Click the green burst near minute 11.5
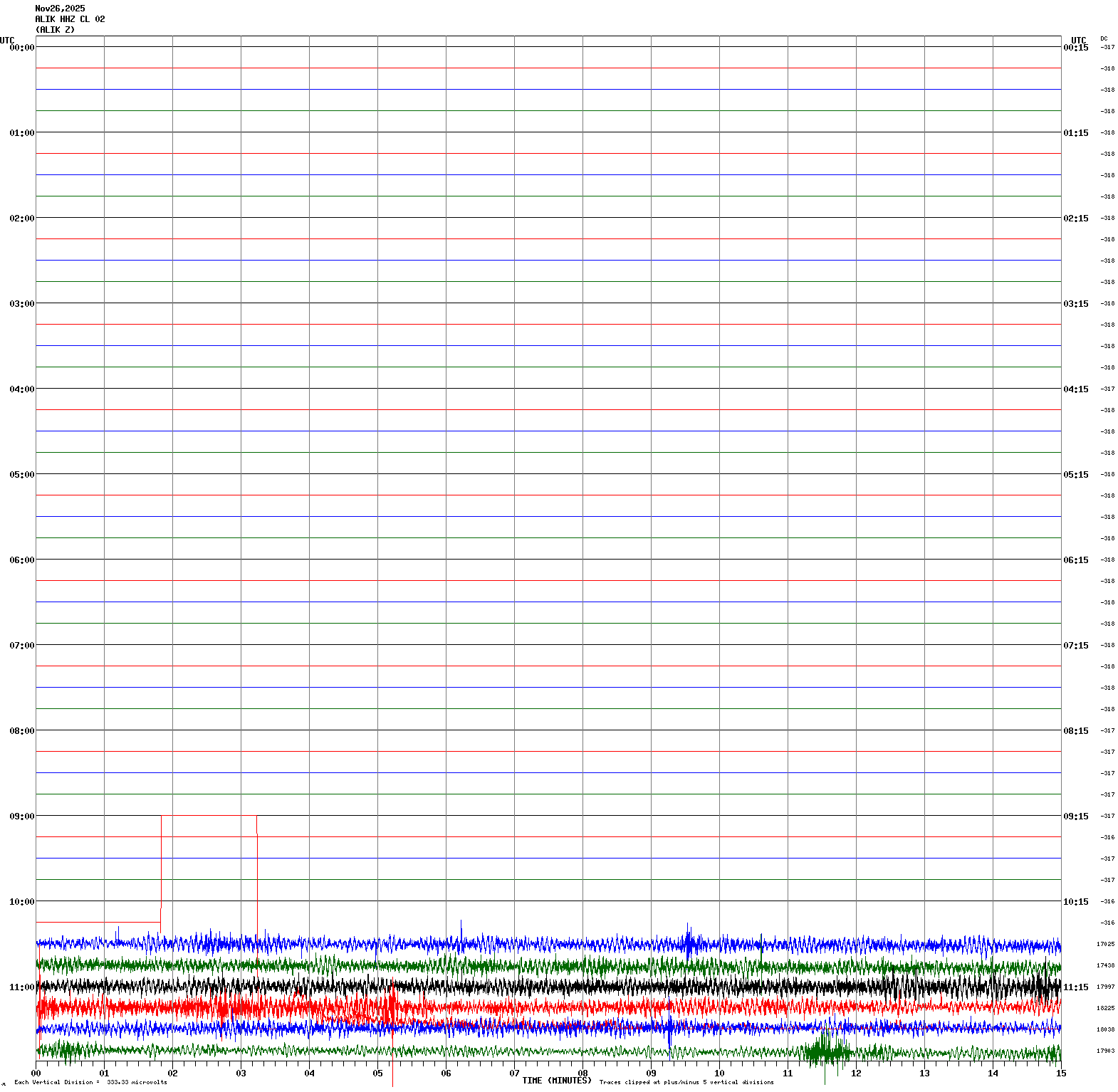The height and width of the screenshot is (1092, 1118). [x=826, y=1050]
